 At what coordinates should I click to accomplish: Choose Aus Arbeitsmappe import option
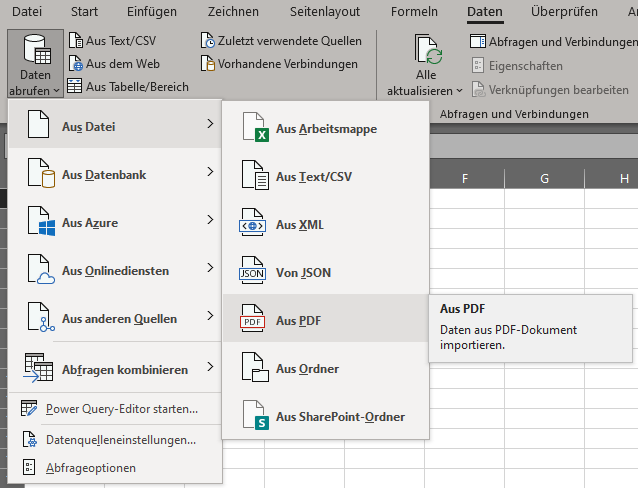tap(324, 129)
